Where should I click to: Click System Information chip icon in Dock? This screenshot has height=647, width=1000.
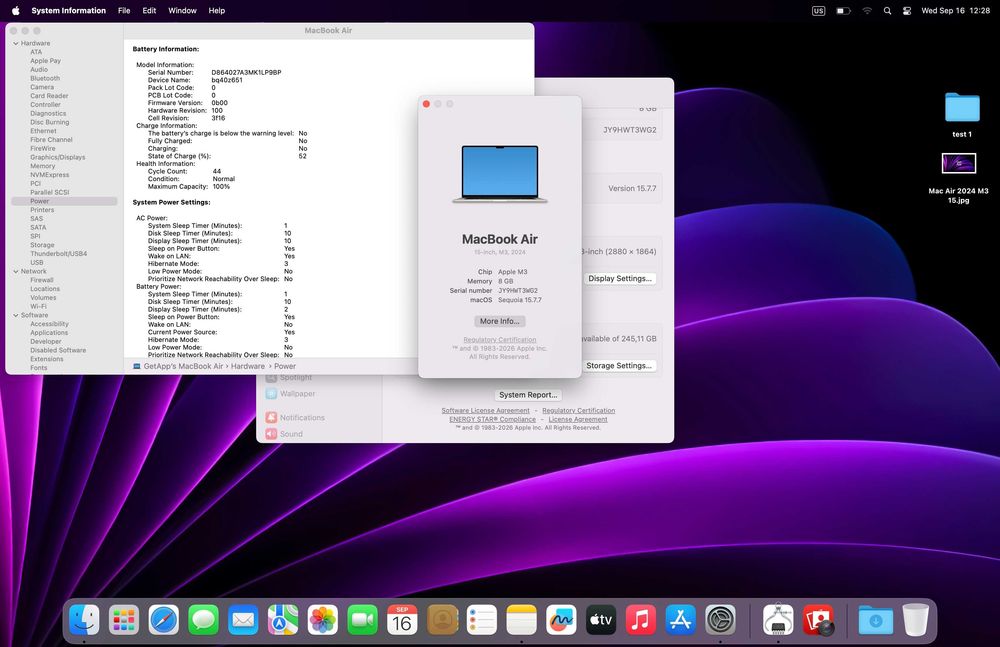[x=778, y=619]
